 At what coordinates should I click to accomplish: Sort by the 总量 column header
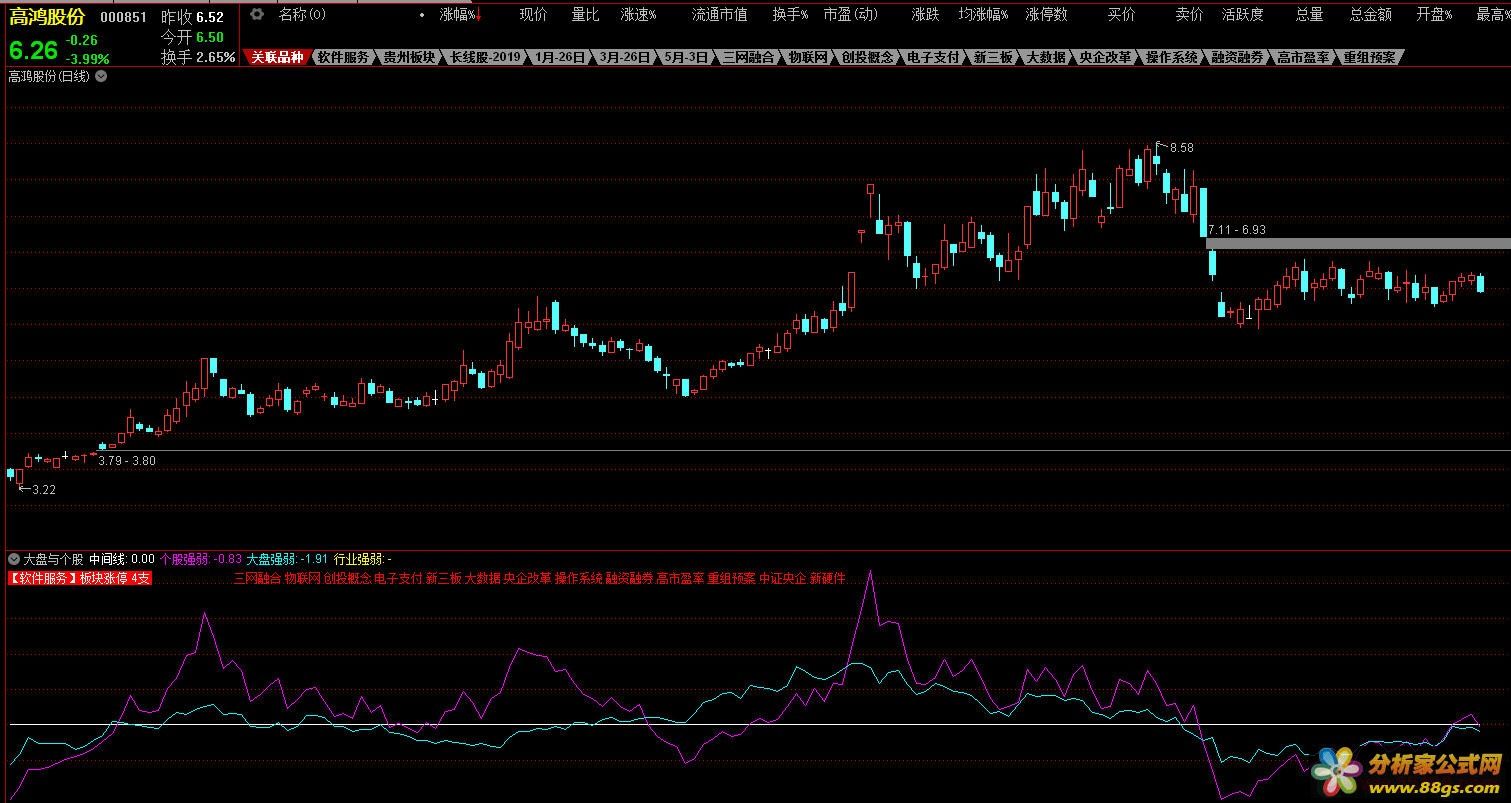point(1309,14)
